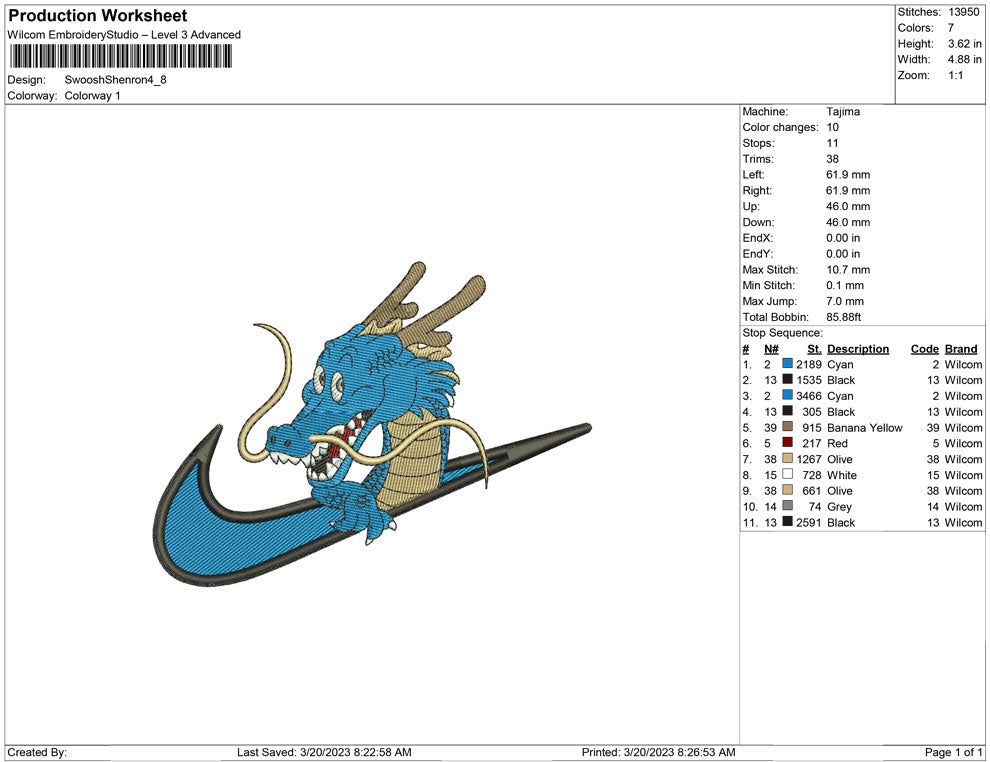990x762 pixels.
Task: Click the Colors value '7'
Action: (951, 28)
